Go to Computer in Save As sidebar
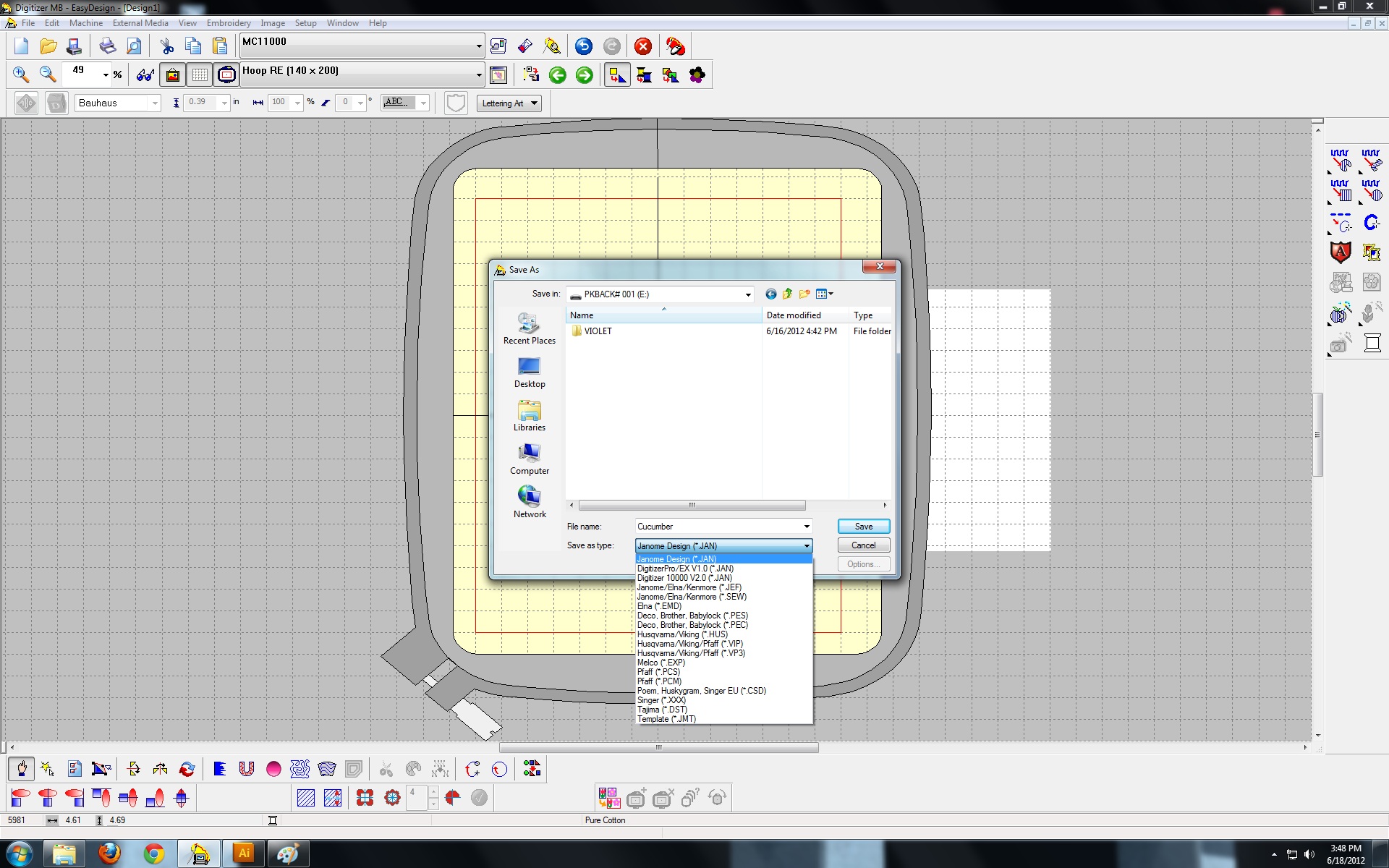Viewport: 1389px width, 868px height. coord(530,460)
